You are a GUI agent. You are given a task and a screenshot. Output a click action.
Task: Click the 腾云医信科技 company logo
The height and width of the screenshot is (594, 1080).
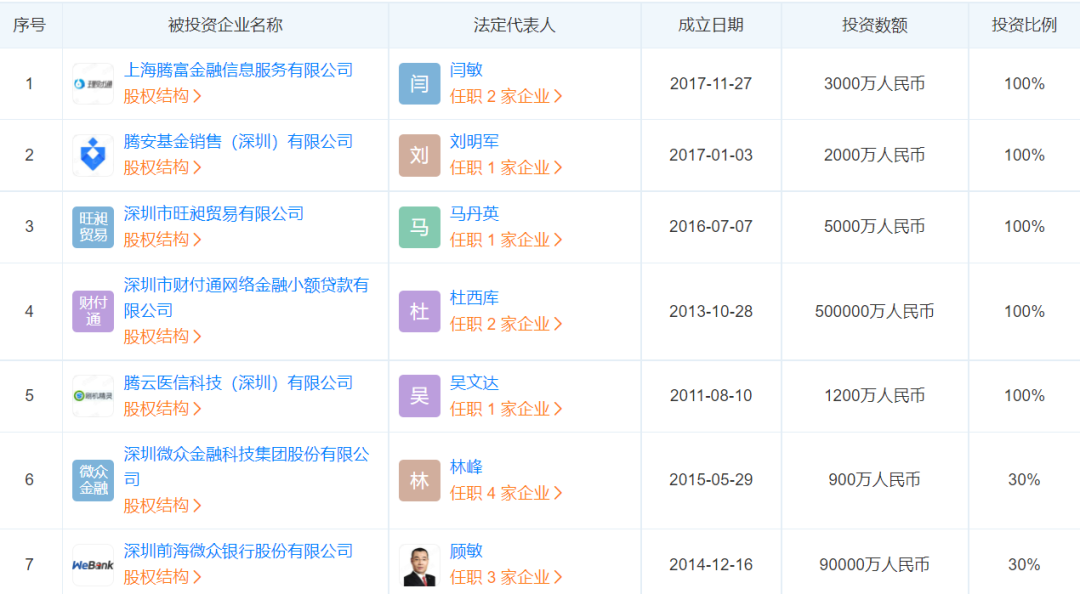93,396
